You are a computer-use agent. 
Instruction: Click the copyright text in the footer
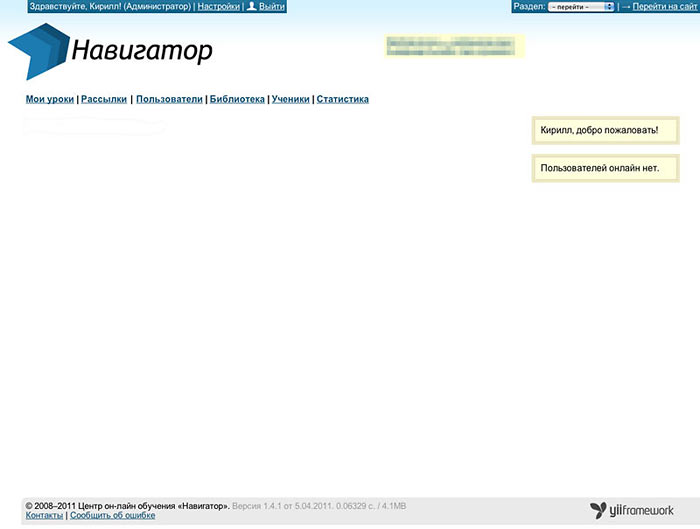click(x=127, y=505)
